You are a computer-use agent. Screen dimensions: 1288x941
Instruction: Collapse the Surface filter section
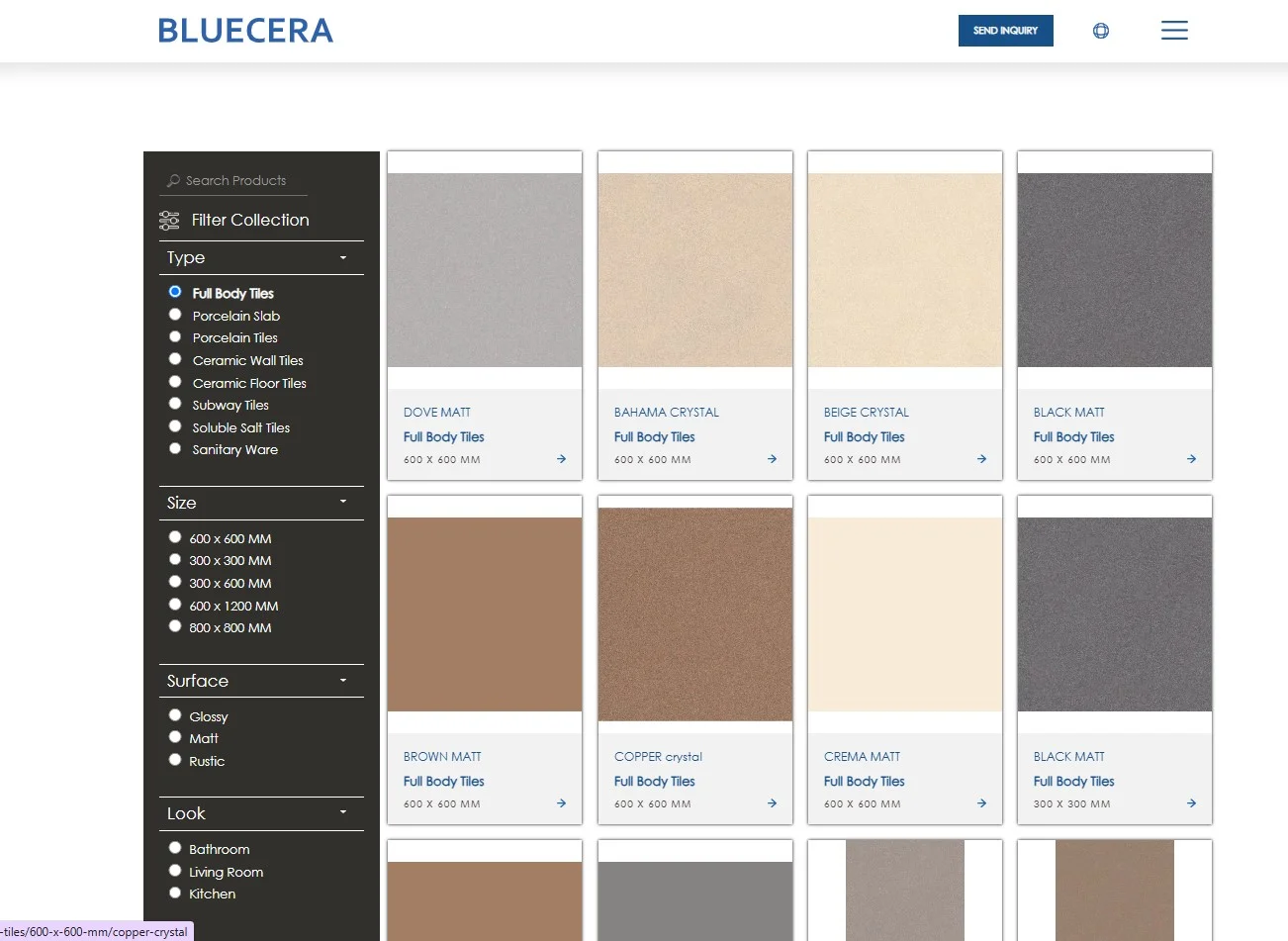[343, 681]
